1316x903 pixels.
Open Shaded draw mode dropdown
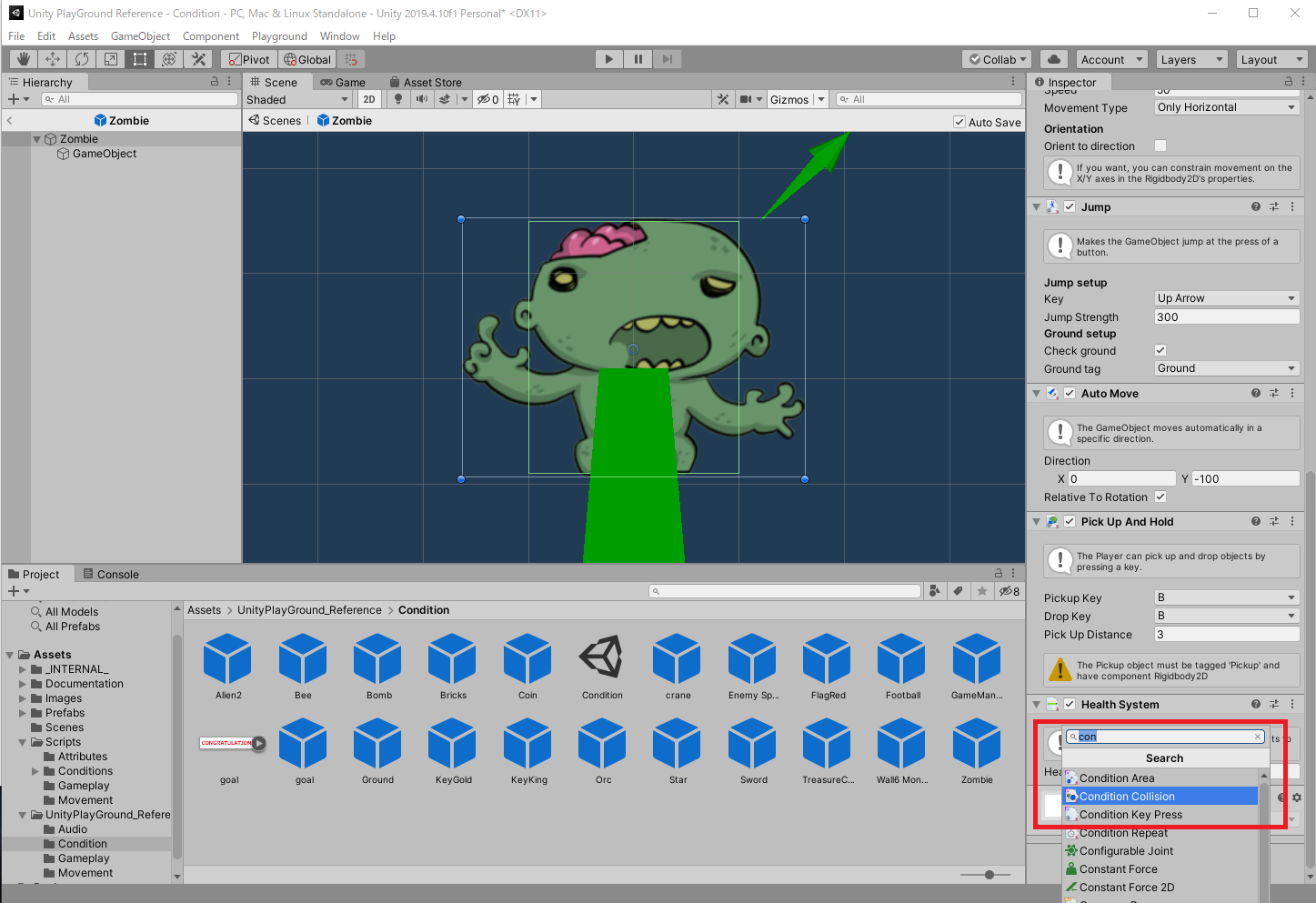coord(297,99)
